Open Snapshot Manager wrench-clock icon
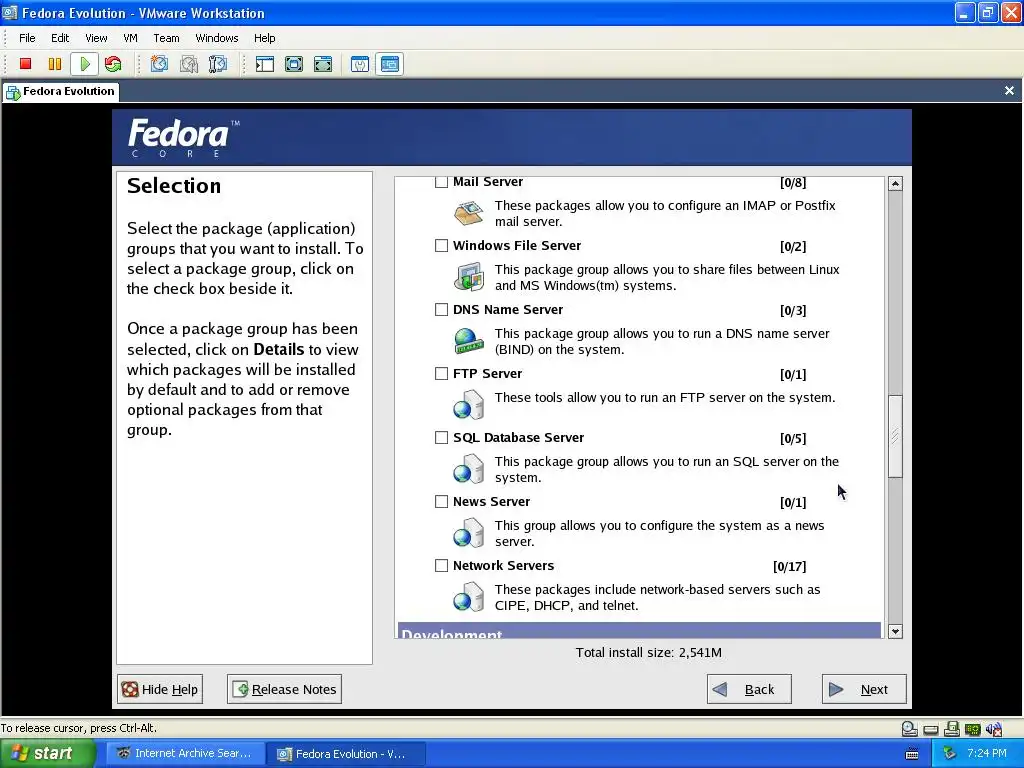Image resolution: width=1024 pixels, height=768 pixels. (x=218, y=64)
